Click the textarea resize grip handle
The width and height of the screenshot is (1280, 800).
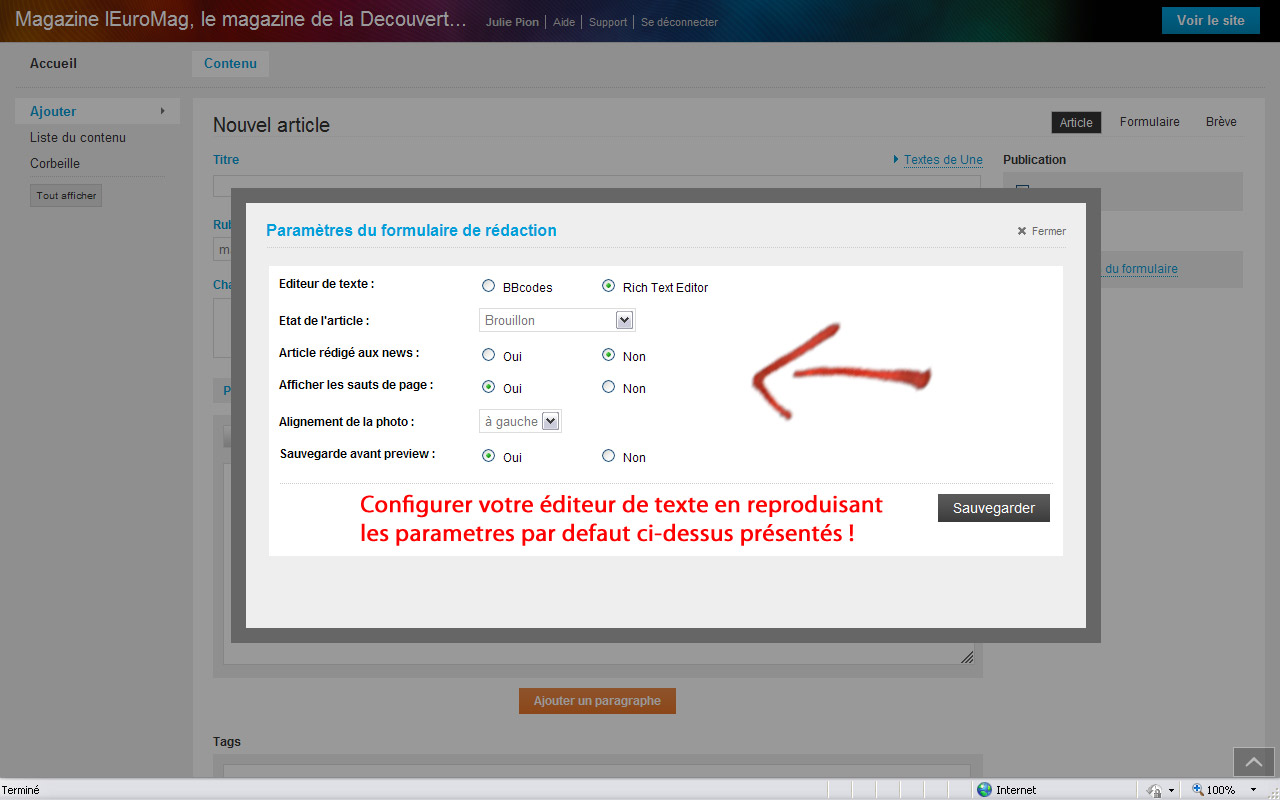point(967,657)
